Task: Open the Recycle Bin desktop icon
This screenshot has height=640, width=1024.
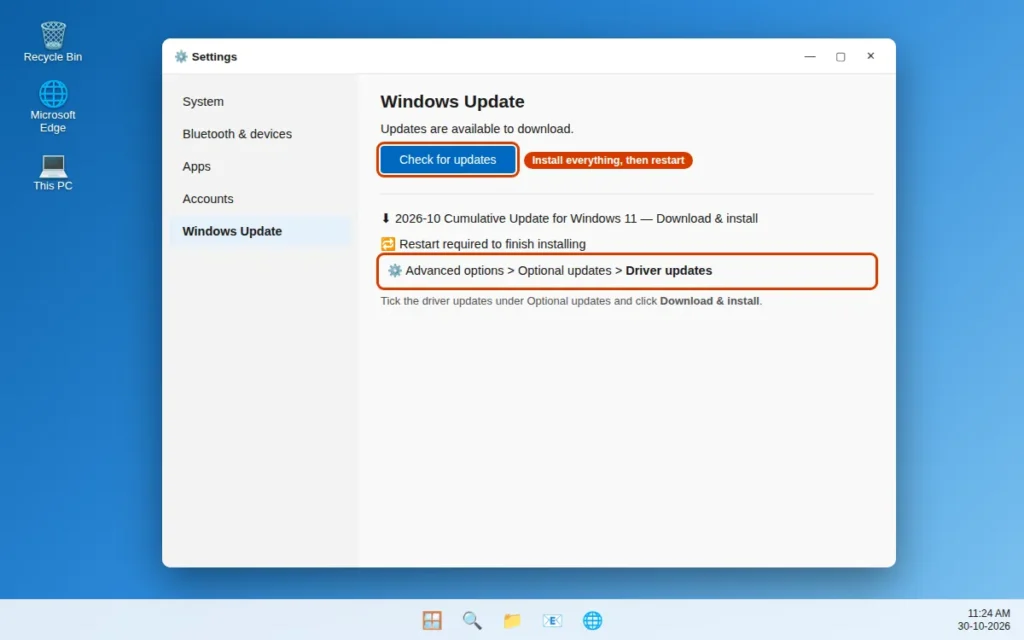Action: 53,42
